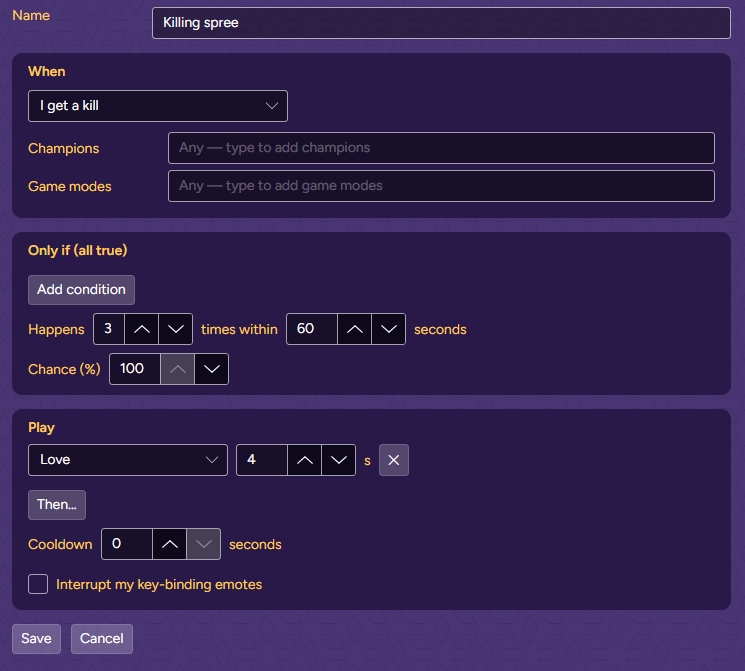Click the emote duration field showing 4
Image resolution: width=745 pixels, height=671 pixels.
[x=262, y=460]
